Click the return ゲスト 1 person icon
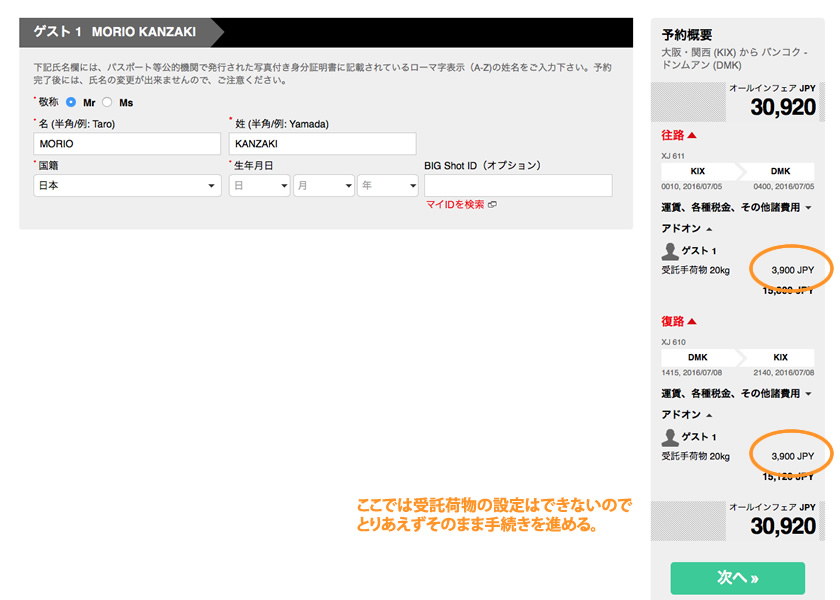Viewport: 840px width, 600px height. pyautogui.click(x=670, y=437)
